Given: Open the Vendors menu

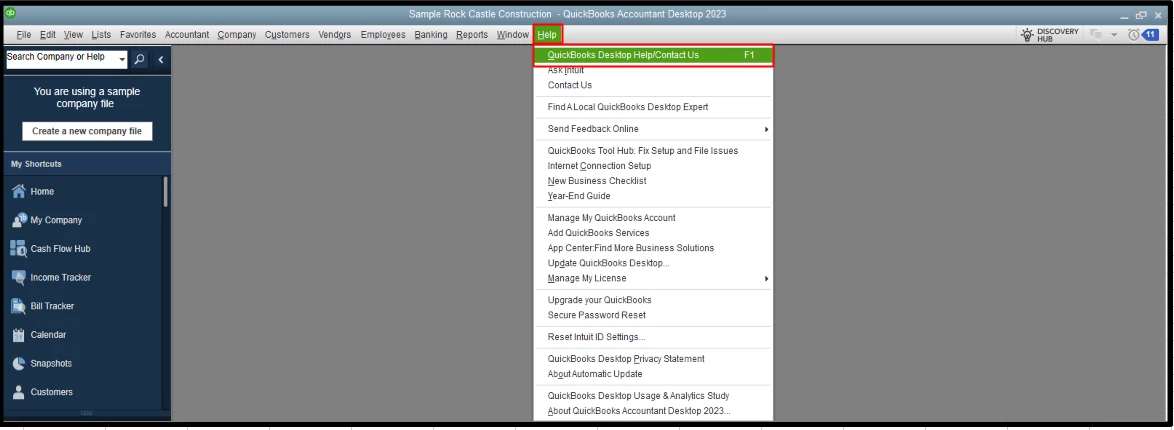Looking at the screenshot, I should [335, 34].
